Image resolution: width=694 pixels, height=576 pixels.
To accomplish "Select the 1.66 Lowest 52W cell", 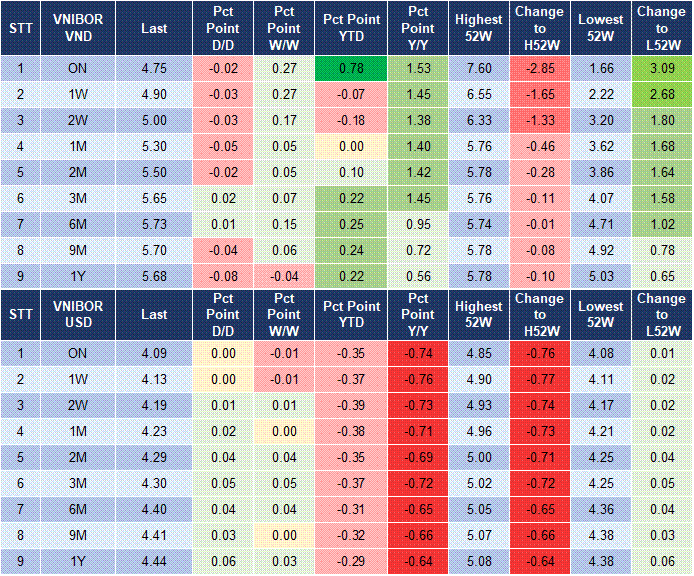I will click(601, 68).
